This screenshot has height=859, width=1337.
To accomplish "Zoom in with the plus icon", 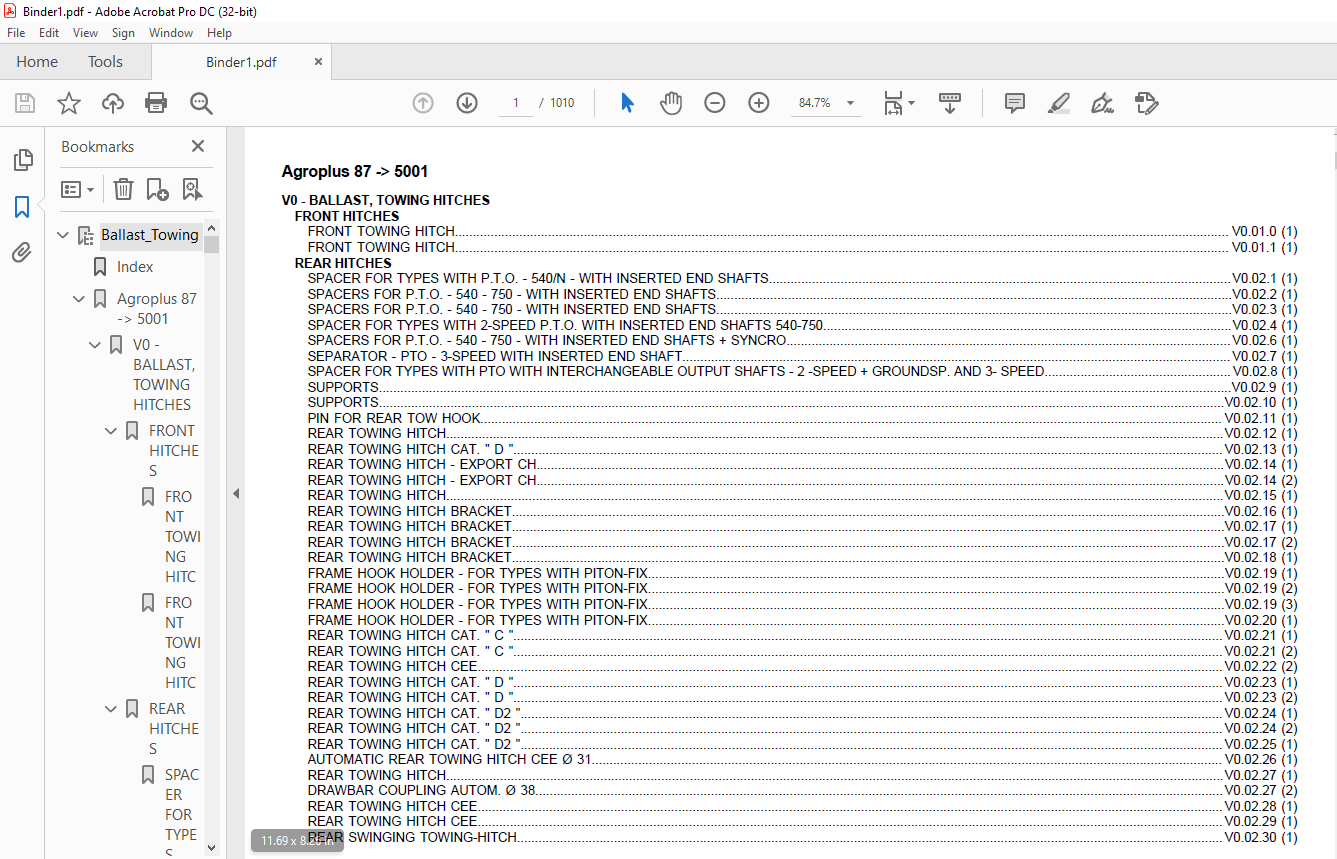I will click(x=759, y=103).
